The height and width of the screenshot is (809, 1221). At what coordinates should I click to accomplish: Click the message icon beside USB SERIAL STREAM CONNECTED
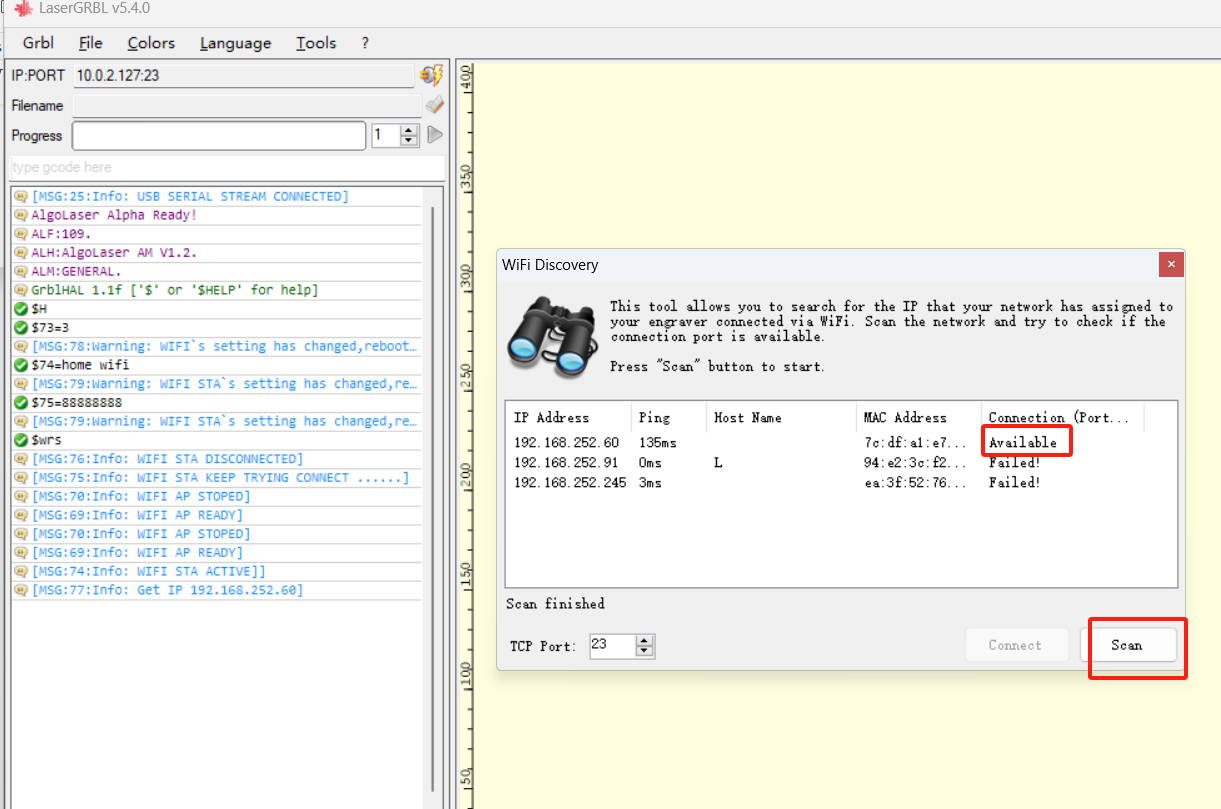(21, 197)
